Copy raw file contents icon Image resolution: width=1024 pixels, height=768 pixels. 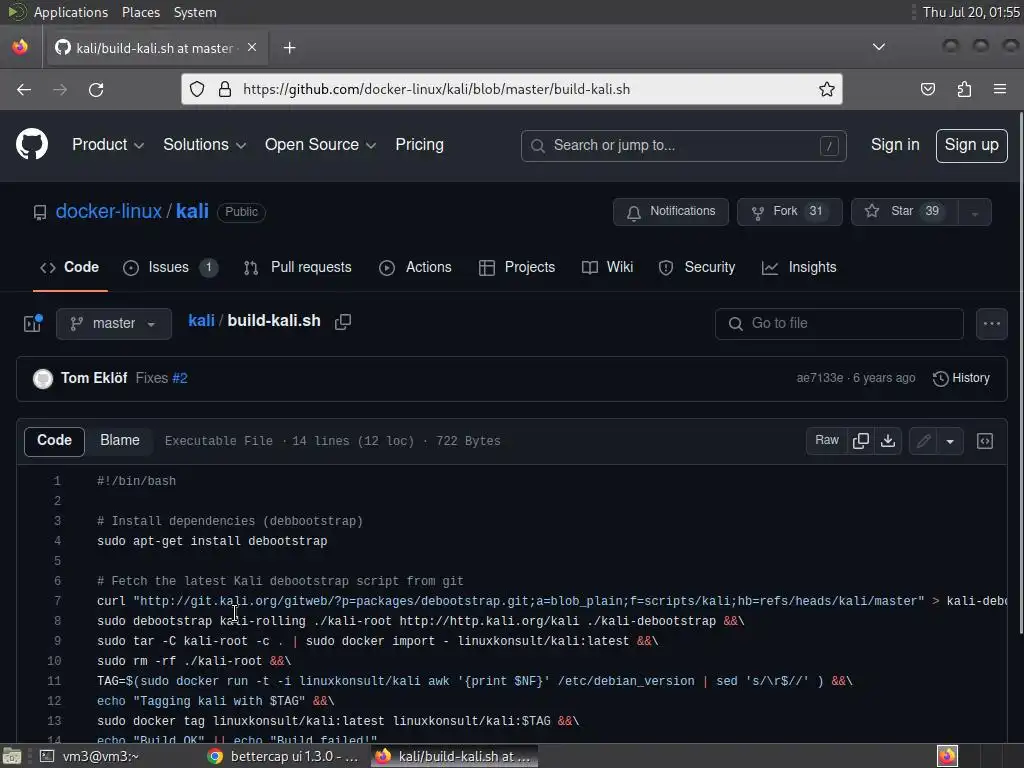(x=861, y=441)
